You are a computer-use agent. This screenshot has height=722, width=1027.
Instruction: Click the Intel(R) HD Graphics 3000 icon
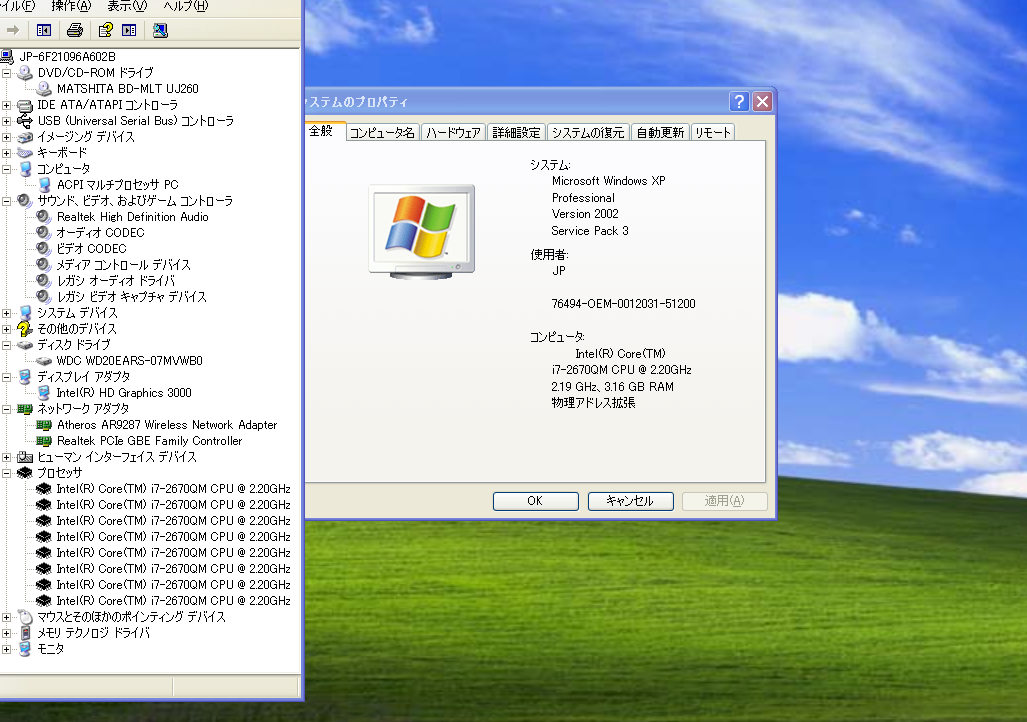coord(44,392)
